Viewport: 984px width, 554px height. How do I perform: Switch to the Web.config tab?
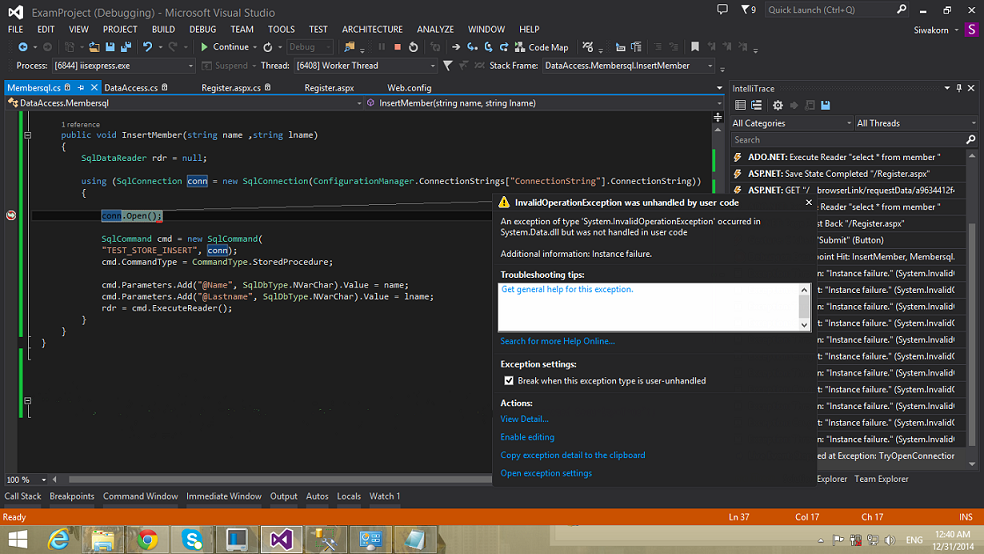409,88
